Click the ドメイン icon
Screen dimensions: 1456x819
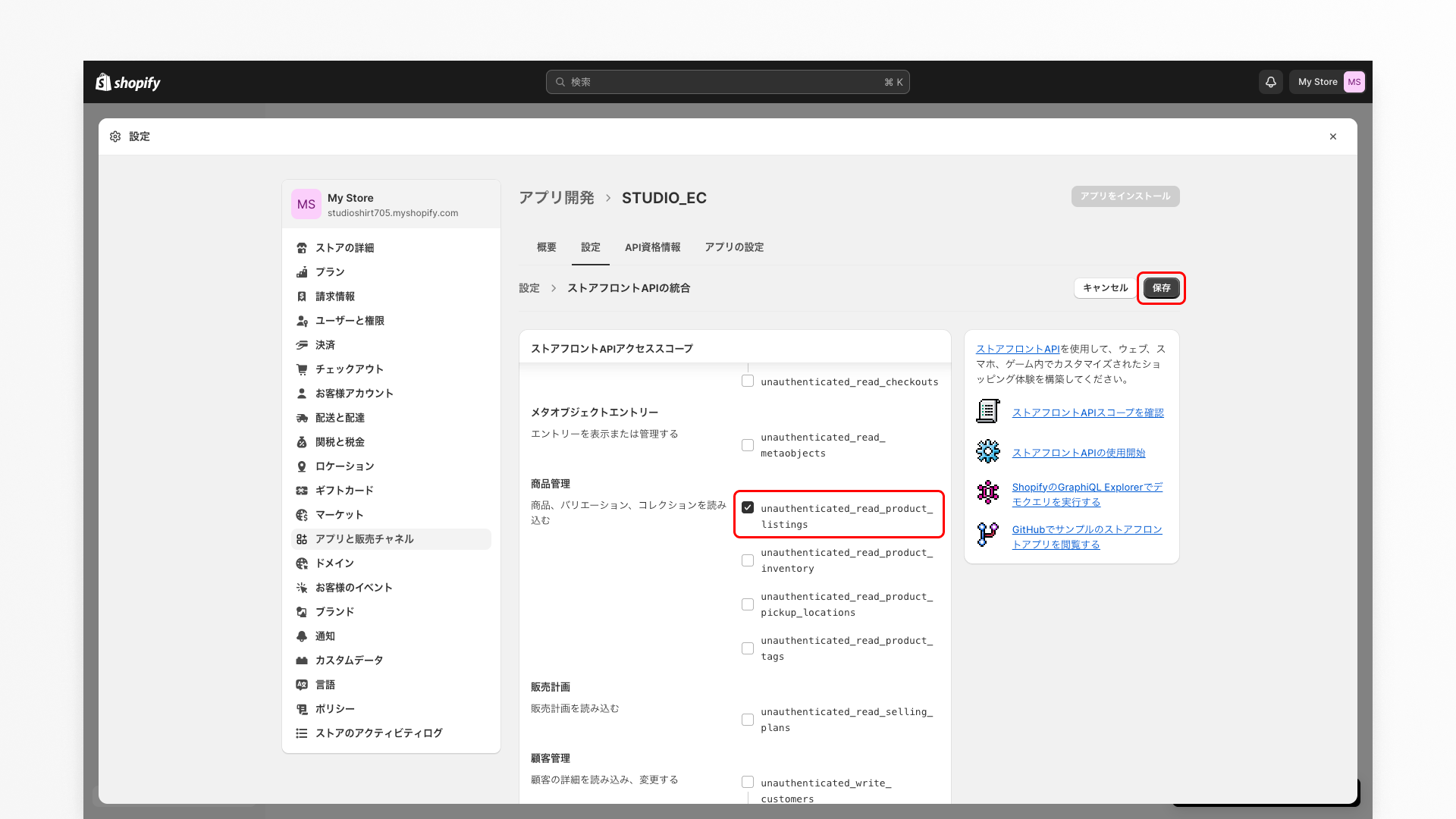(302, 563)
